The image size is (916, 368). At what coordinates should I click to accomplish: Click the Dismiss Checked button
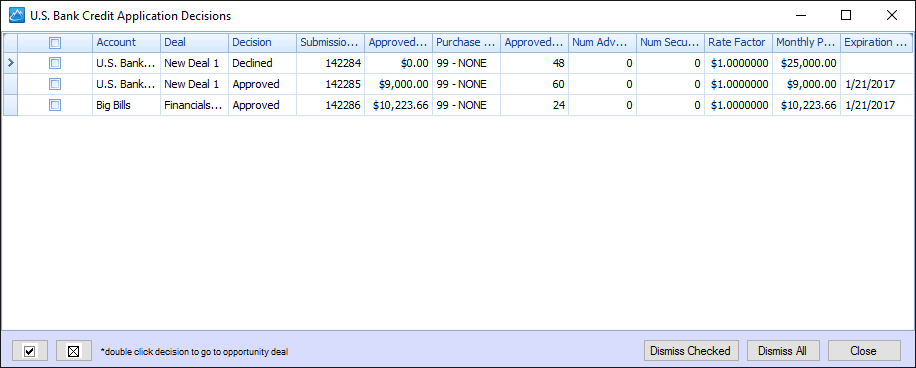click(691, 351)
